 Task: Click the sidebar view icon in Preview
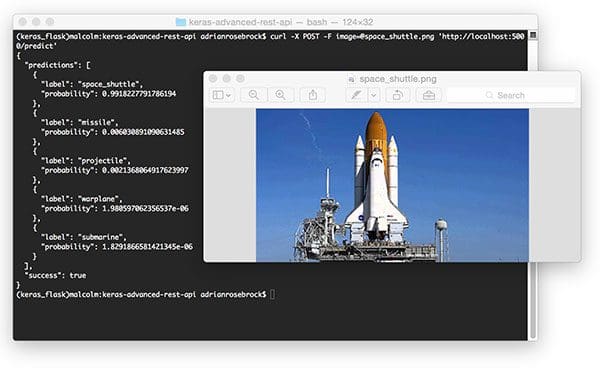(x=218, y=95)
